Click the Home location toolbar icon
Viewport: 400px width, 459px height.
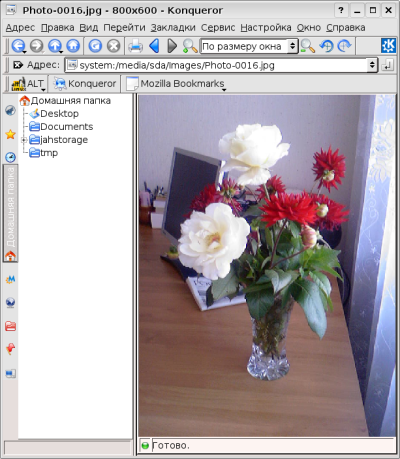click(x=73, y=46)
